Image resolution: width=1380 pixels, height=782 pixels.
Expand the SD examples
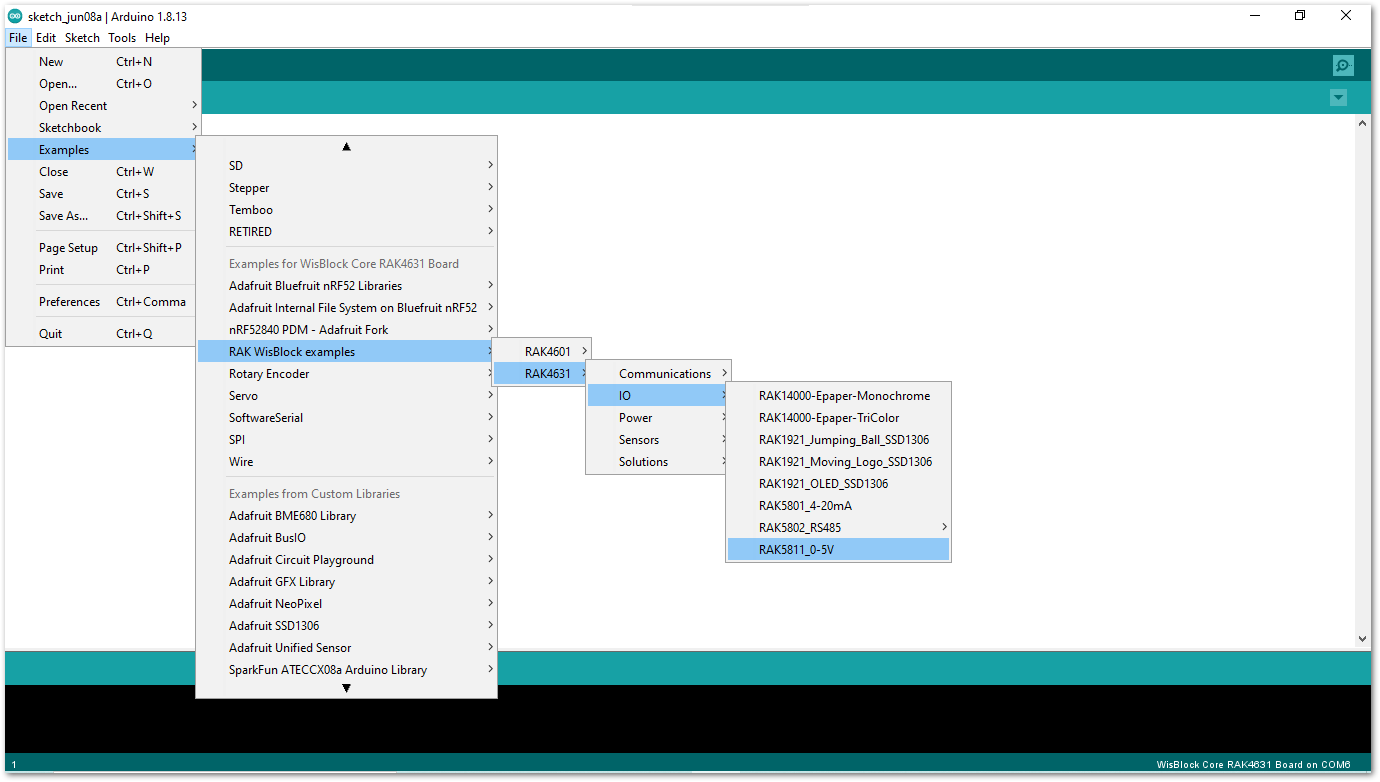tap(346, 166)
